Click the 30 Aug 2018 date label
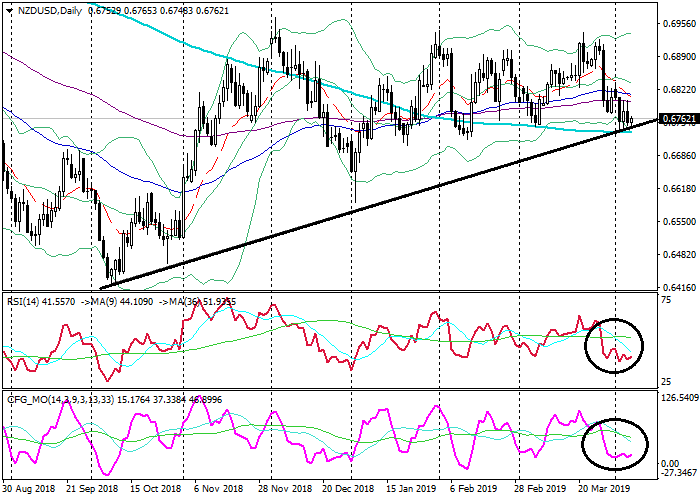The width and height of the screenshot is (700, 500). (30, 490)
